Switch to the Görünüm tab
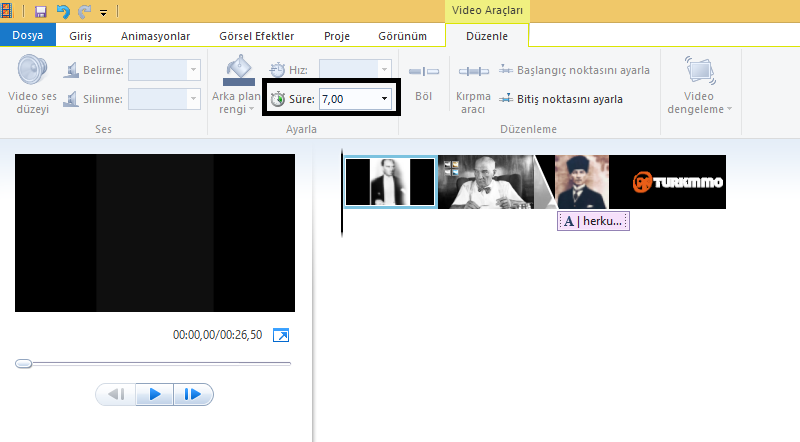 (x=403, y=36)
